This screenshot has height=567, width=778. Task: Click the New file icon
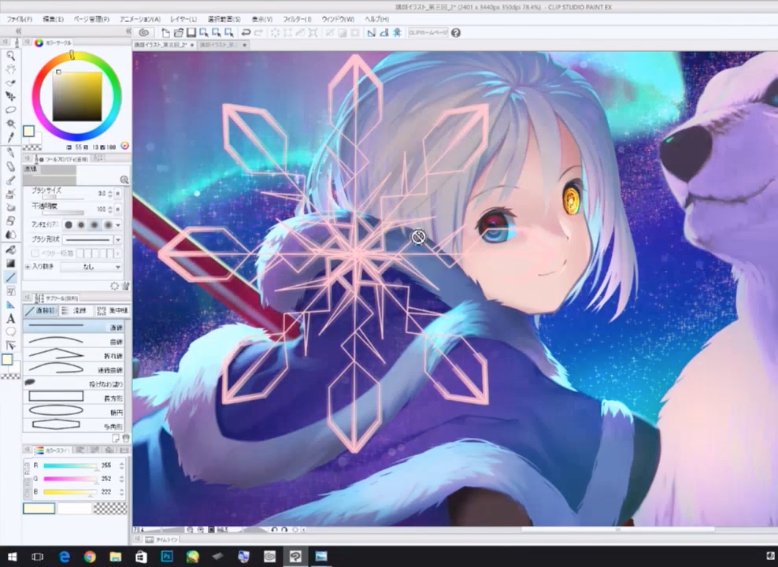coord(165,33)
